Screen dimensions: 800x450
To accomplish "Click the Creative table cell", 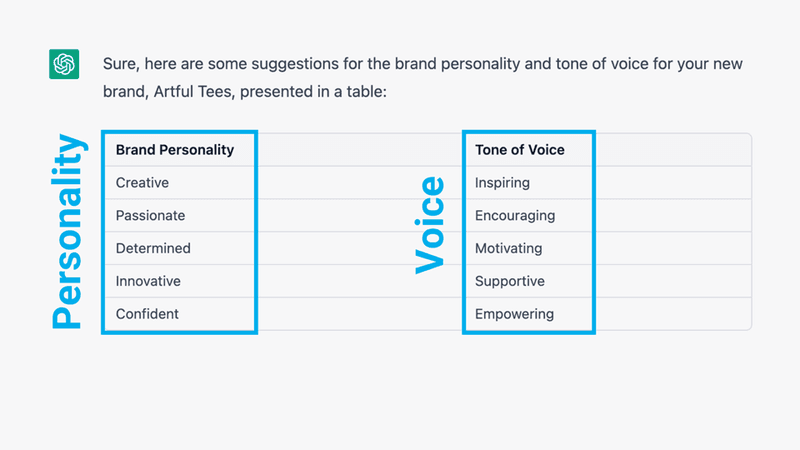I will (x=142, y=183).
